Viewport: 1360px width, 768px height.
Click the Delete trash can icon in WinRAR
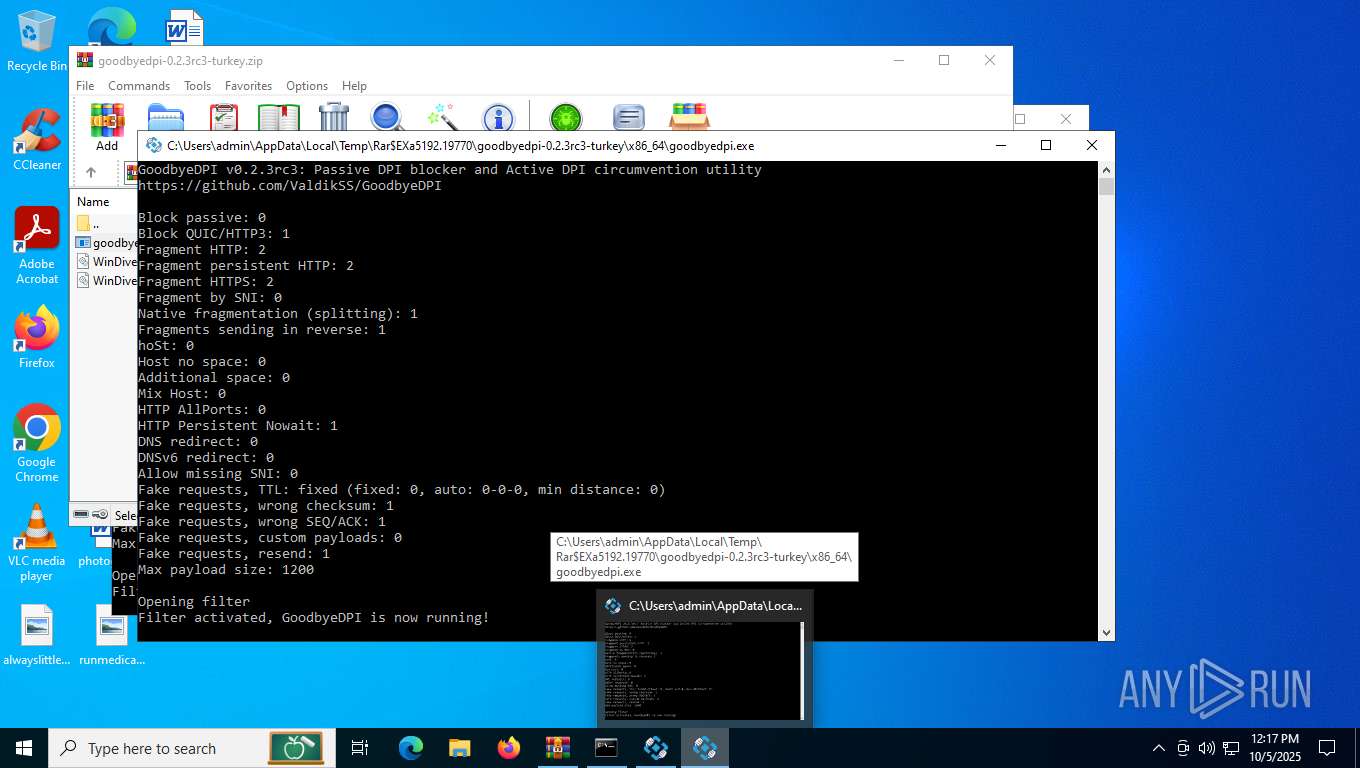click(x=334, y=118)
